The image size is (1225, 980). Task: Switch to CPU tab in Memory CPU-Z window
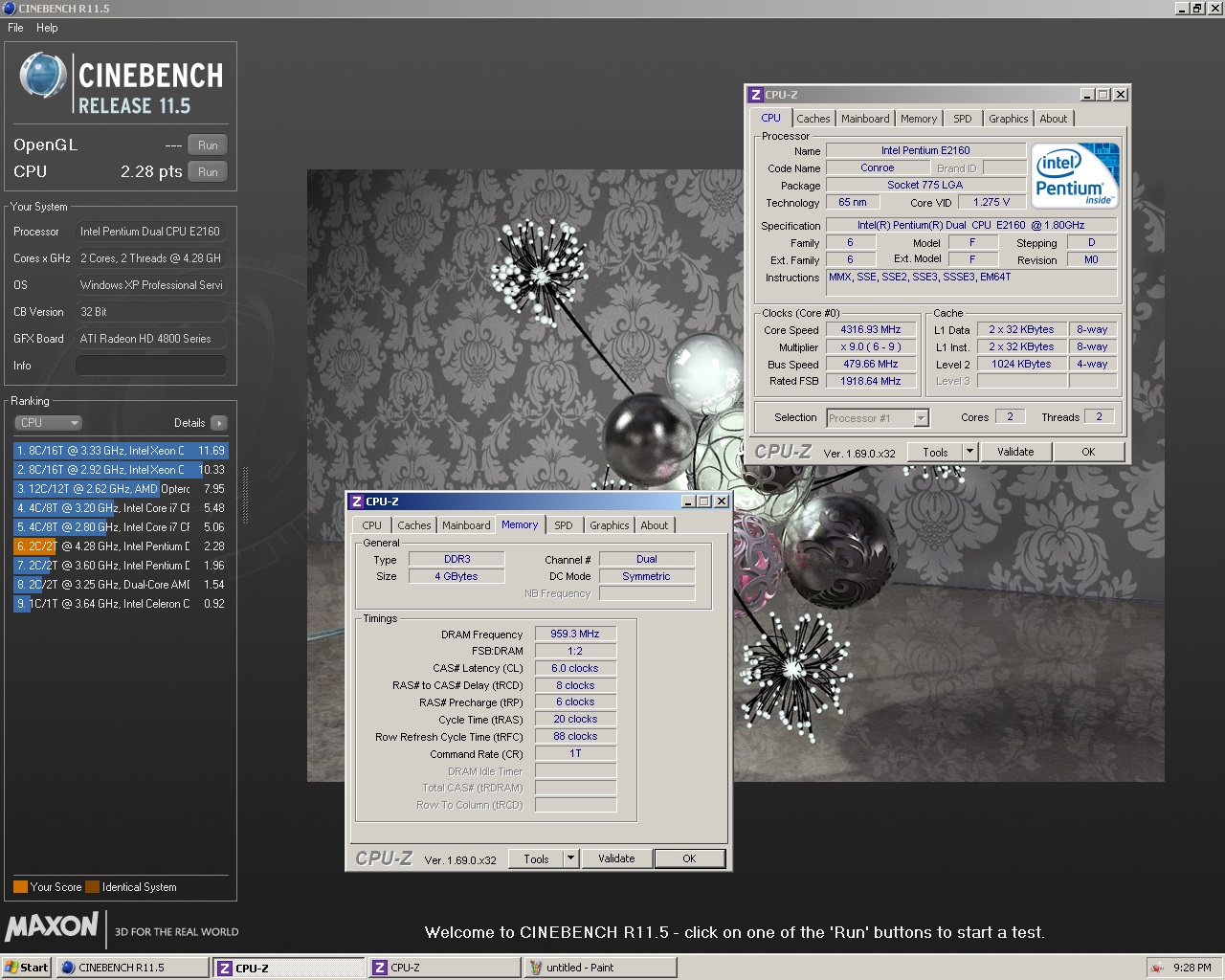point(372,525)
